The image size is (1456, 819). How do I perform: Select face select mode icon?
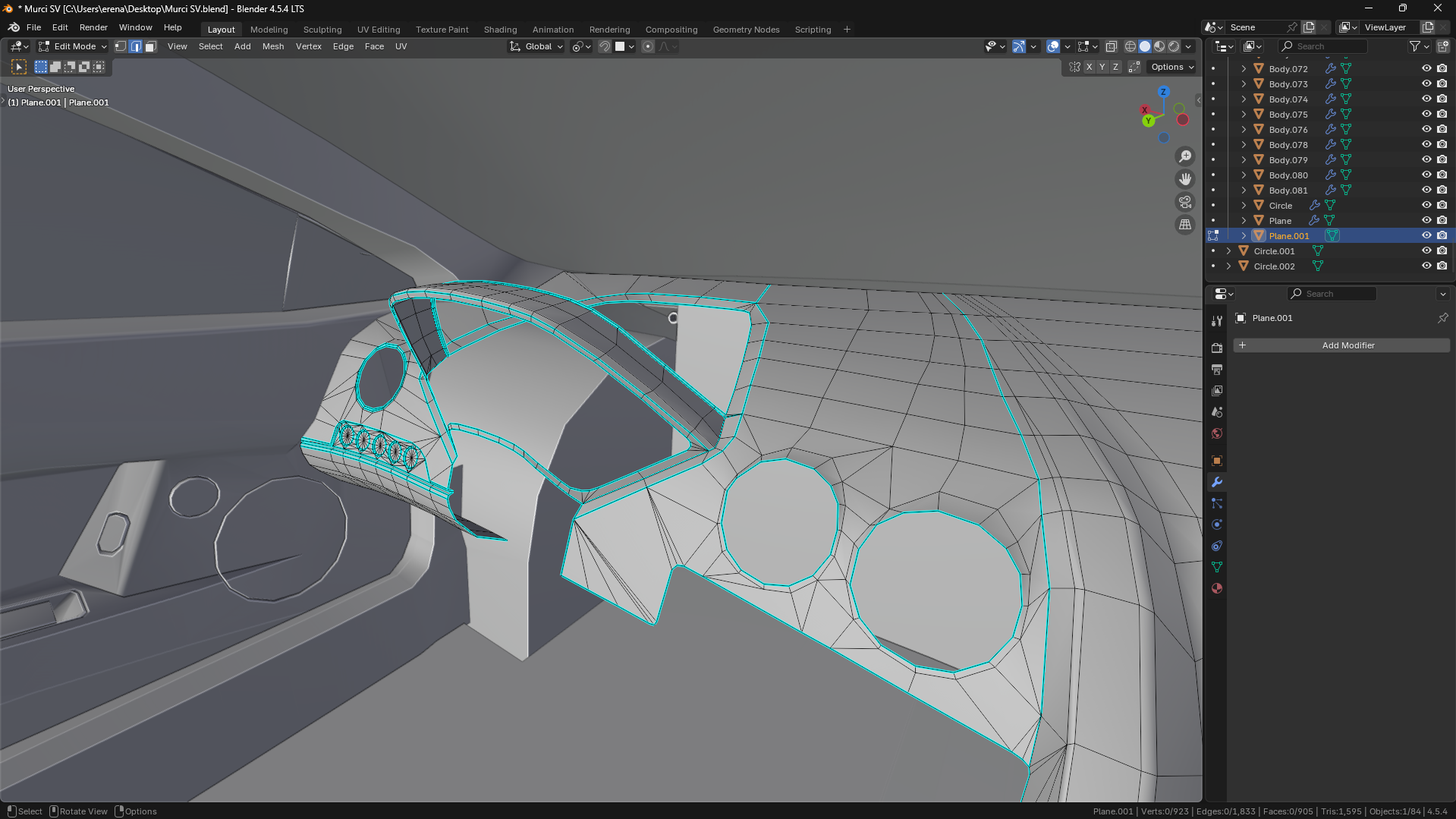click(x=151, y=46)
